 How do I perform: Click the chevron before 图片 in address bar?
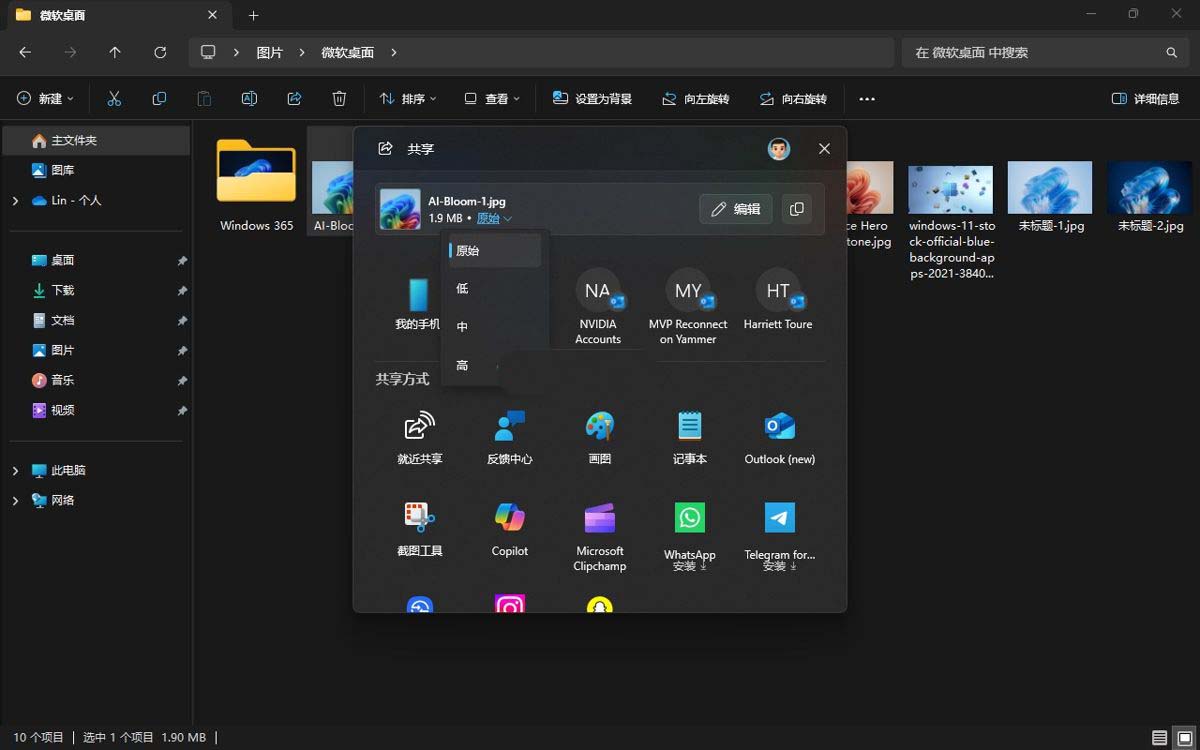[236, 52]
